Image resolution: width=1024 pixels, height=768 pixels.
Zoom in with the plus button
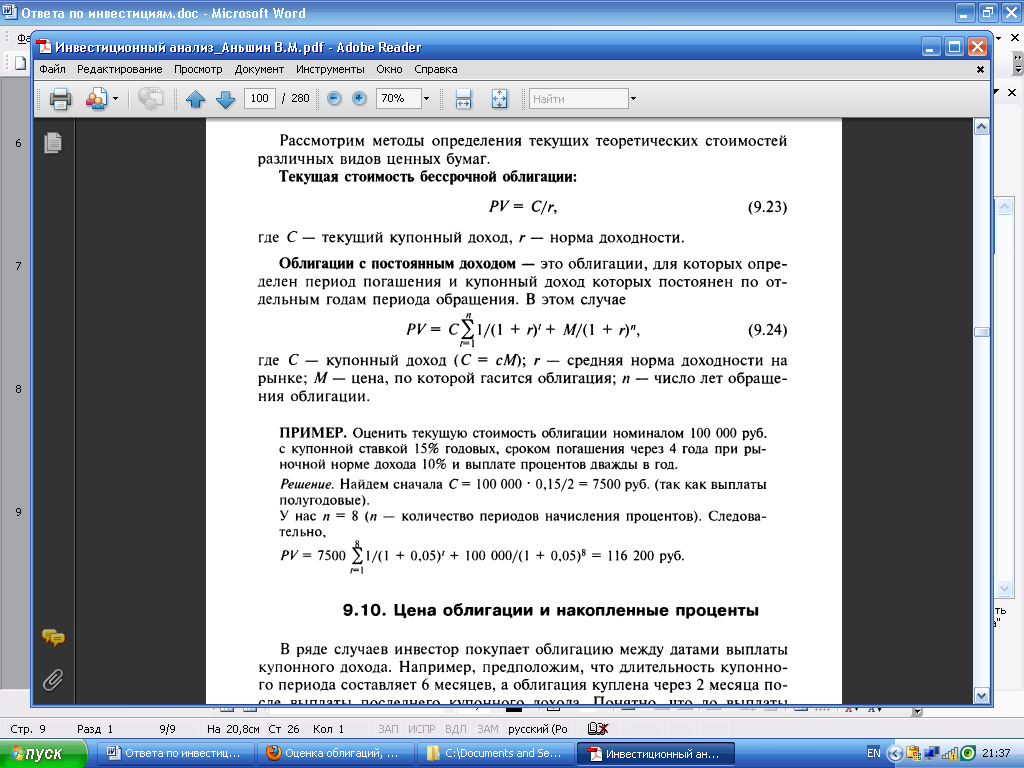coord(359,99)
